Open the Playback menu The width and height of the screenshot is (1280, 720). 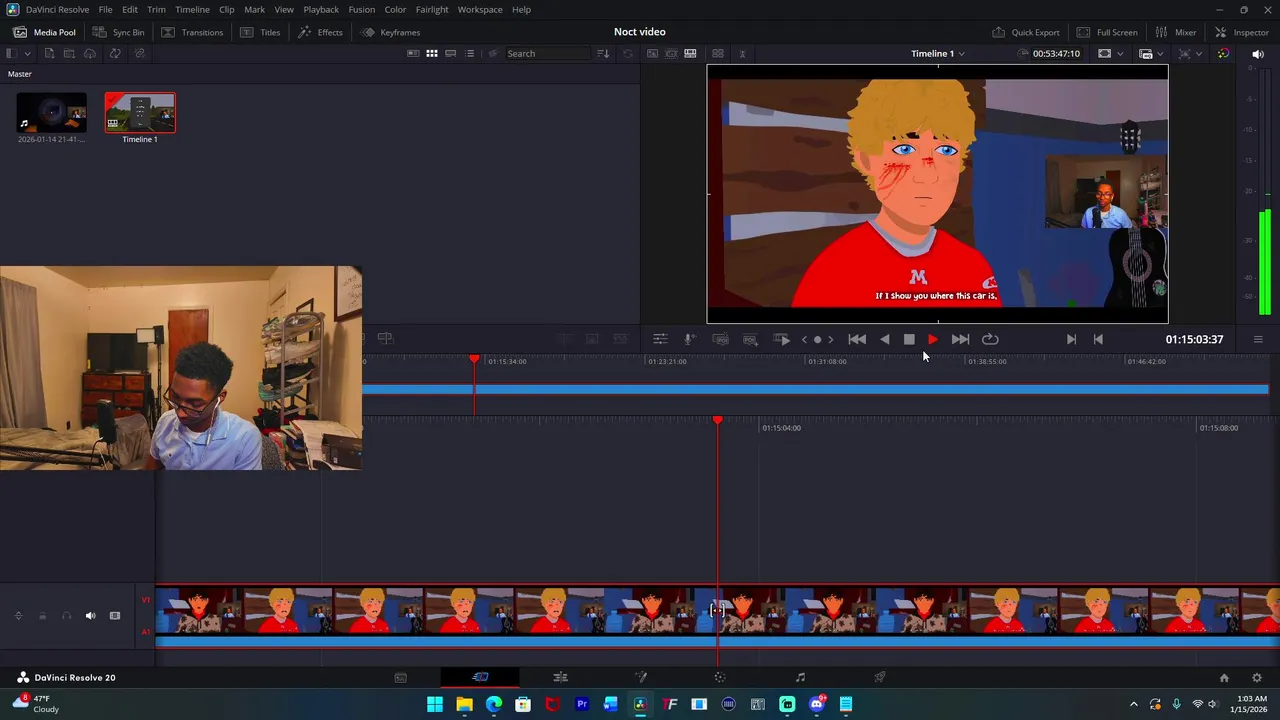coord(321,9)
